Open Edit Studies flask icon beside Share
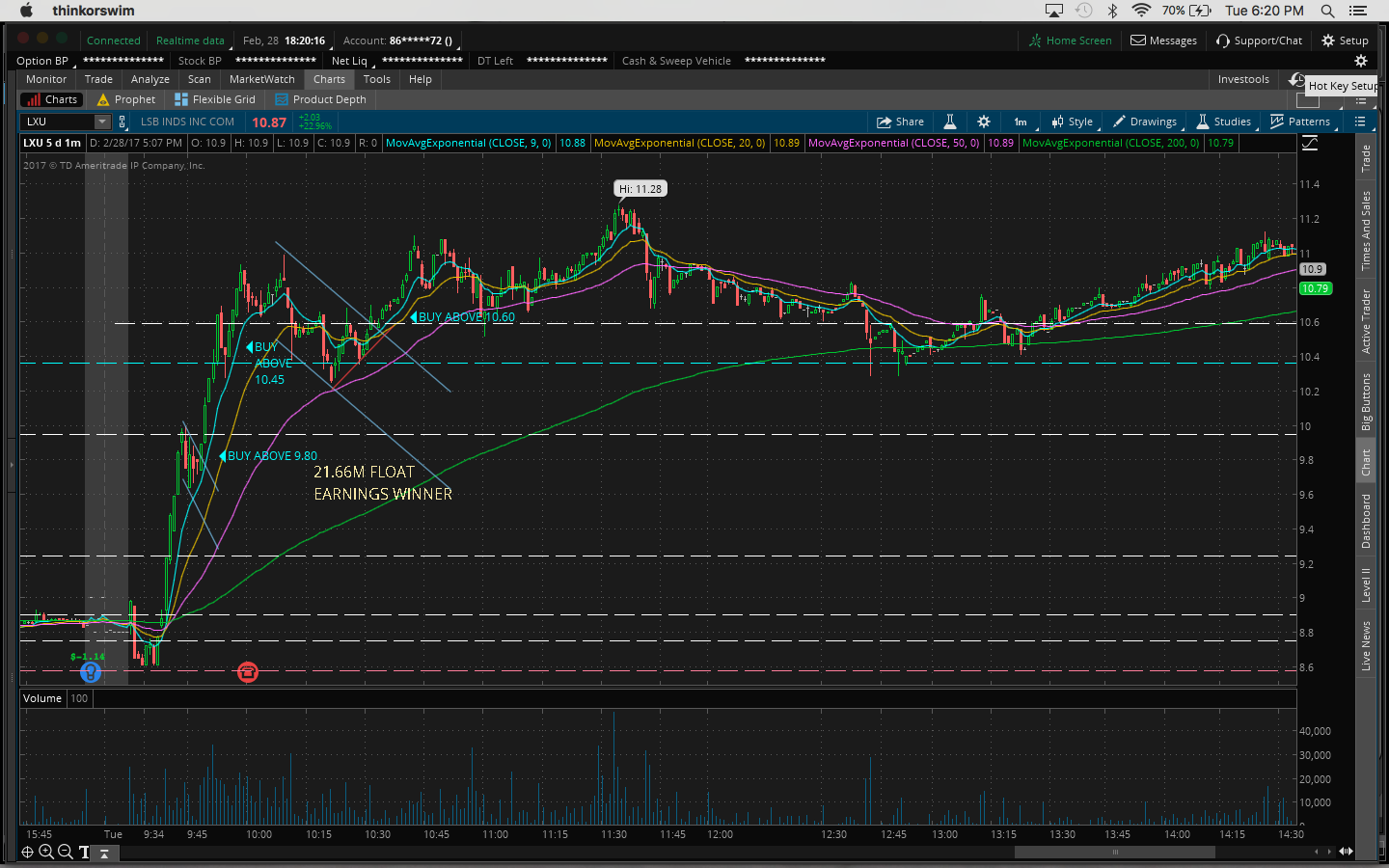 pos(950,122)
